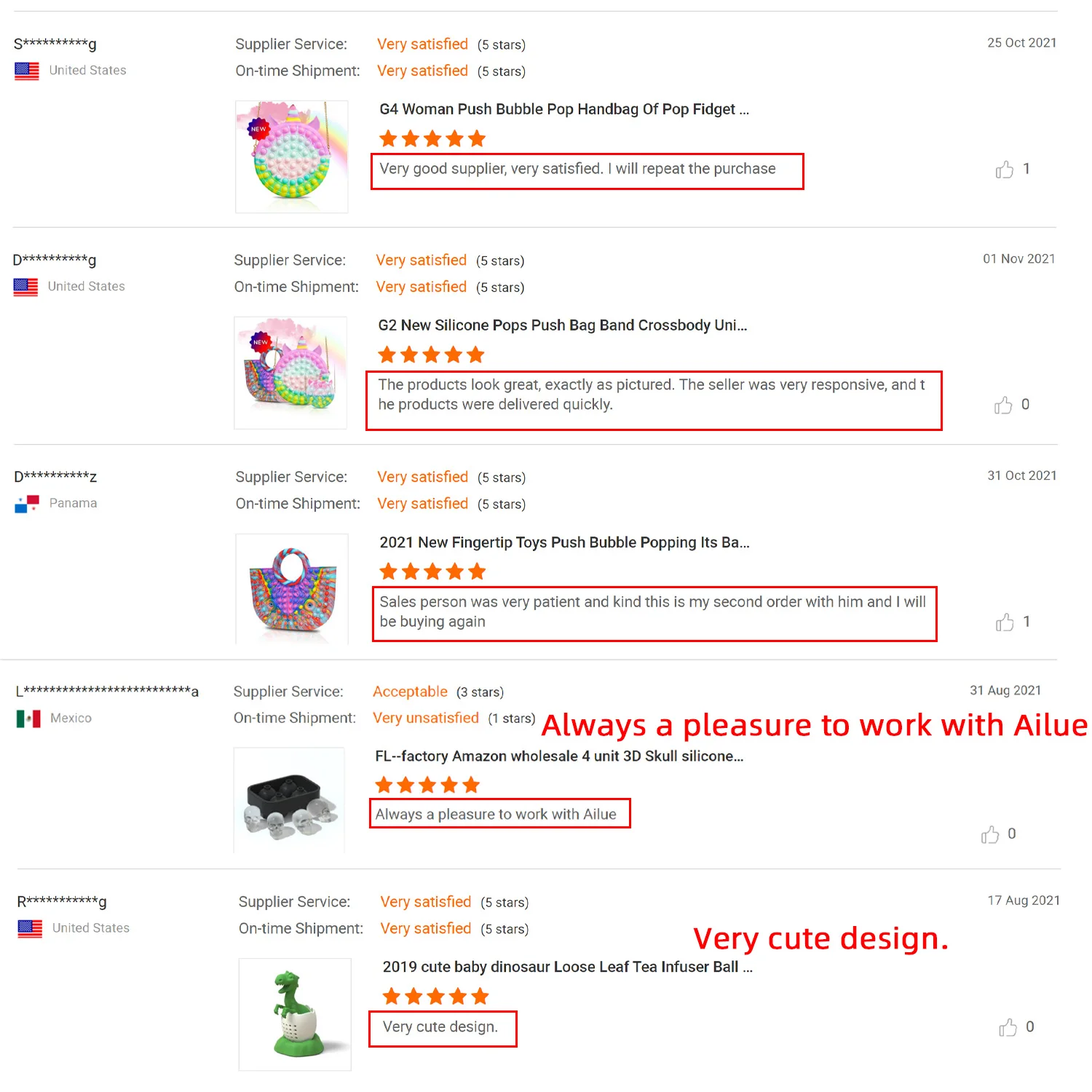The image size is (1092, 1092).
Task: Open the colorful tote bag product image
Action: (291, 589)
